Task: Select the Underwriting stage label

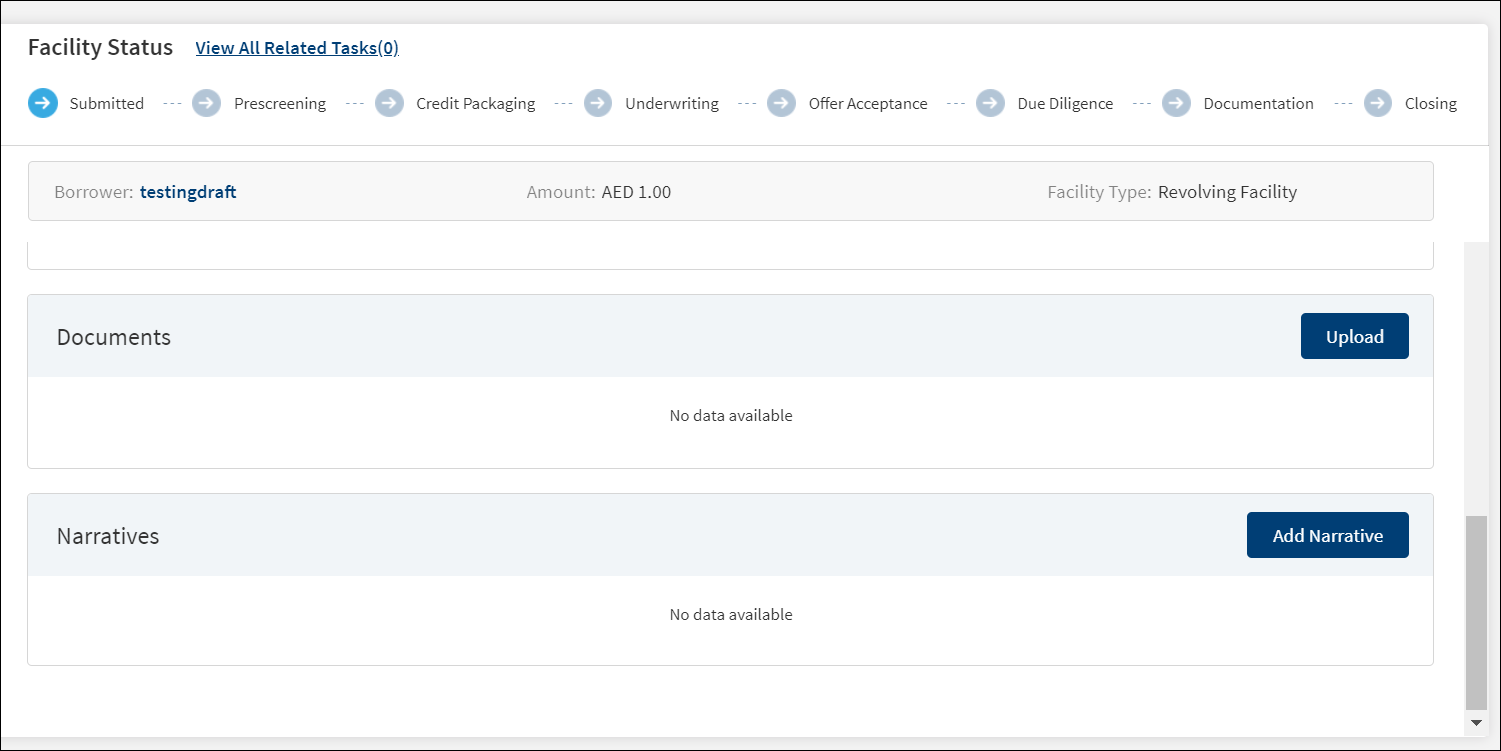Action: pyautogui.click(x=672, y=103)
